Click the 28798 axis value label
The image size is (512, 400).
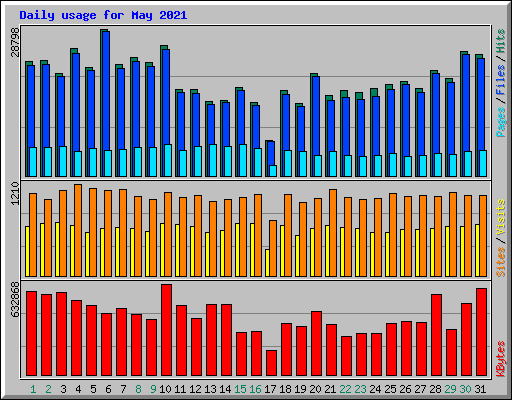coord(15,43)
